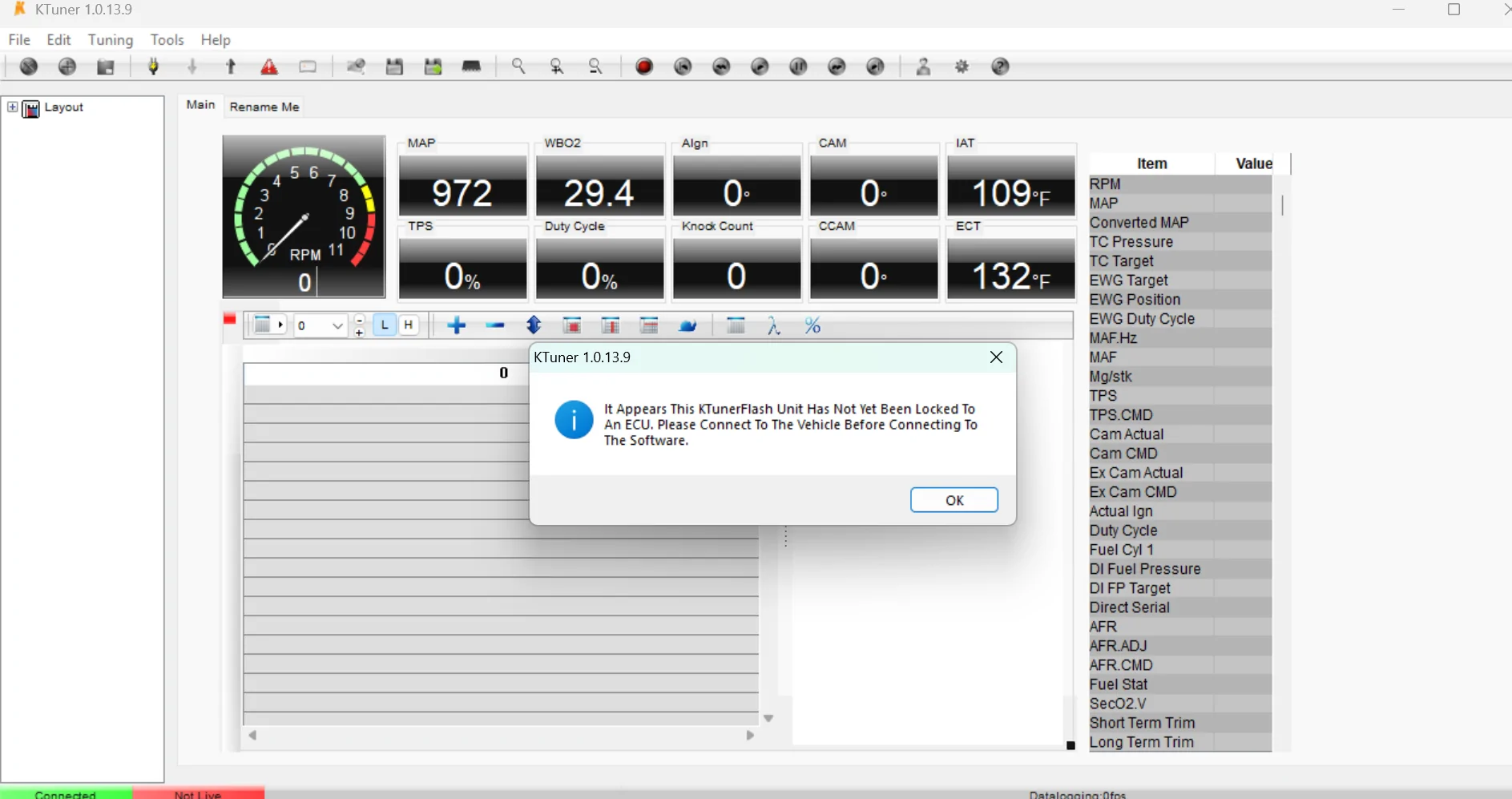The image size is (1512, 799).
Task: Expand the Layout tree node
Action: click(12, 107)
